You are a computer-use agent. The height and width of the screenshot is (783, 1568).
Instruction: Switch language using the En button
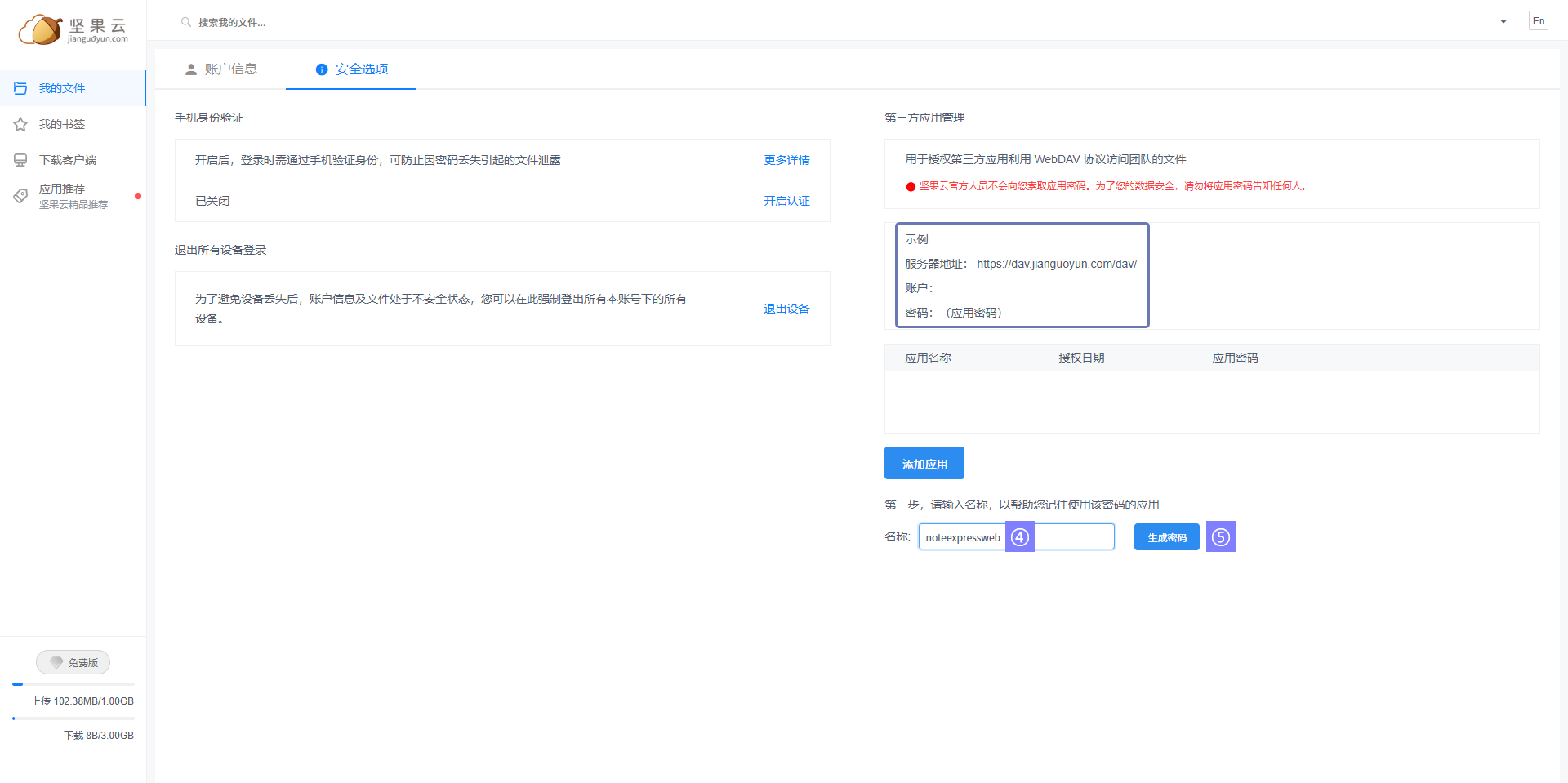click(x=1538, y=21)
